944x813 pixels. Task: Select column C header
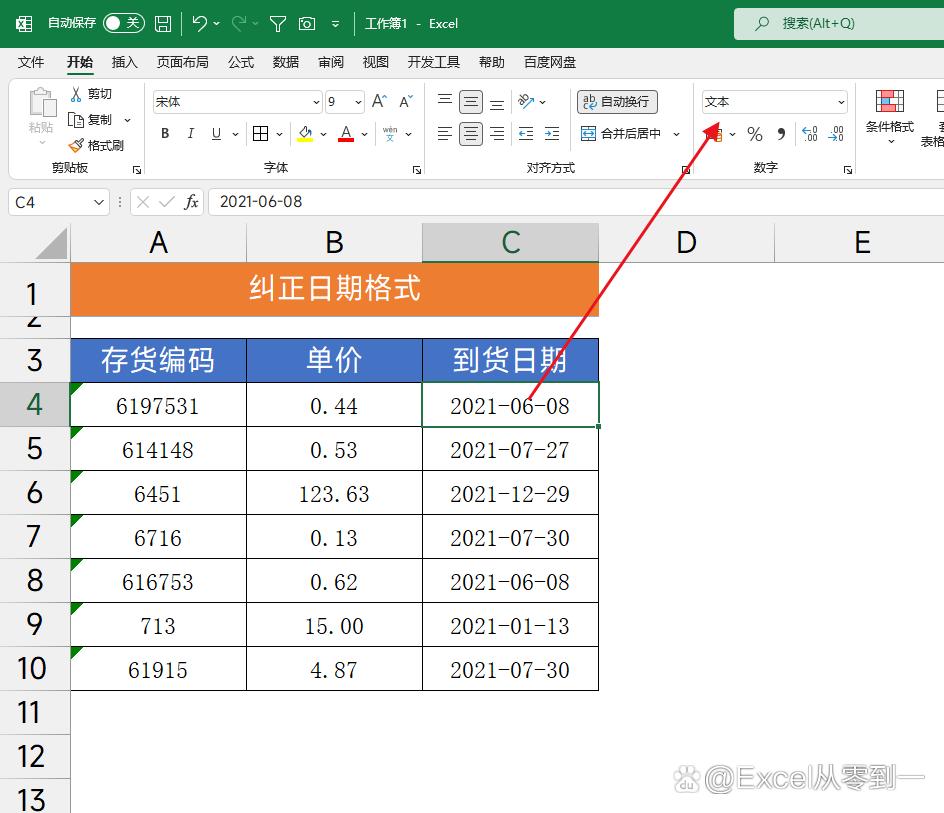[511, 243]
